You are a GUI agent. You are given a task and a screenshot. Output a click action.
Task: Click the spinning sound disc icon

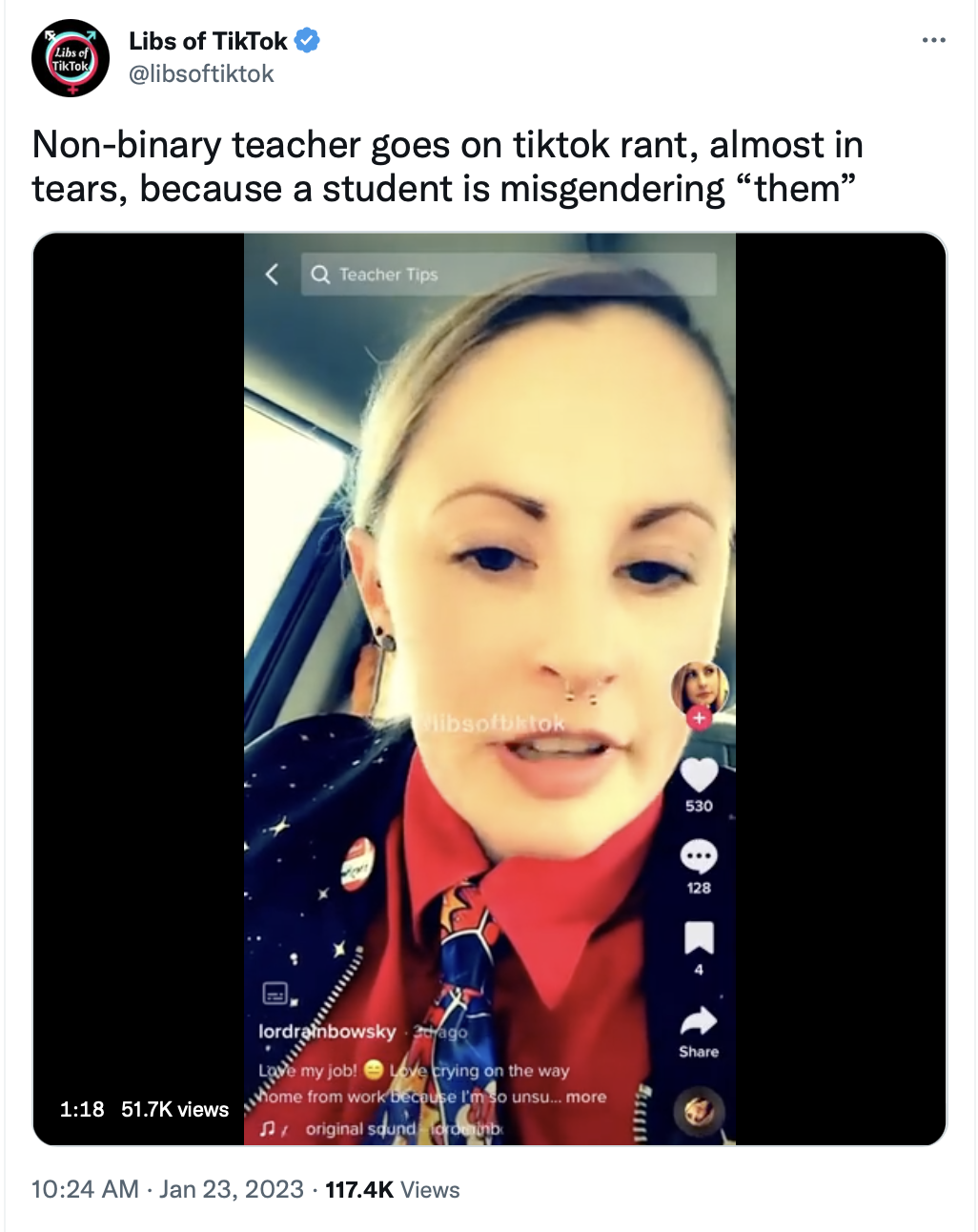pyautogui.click(x=700, y=1112)
